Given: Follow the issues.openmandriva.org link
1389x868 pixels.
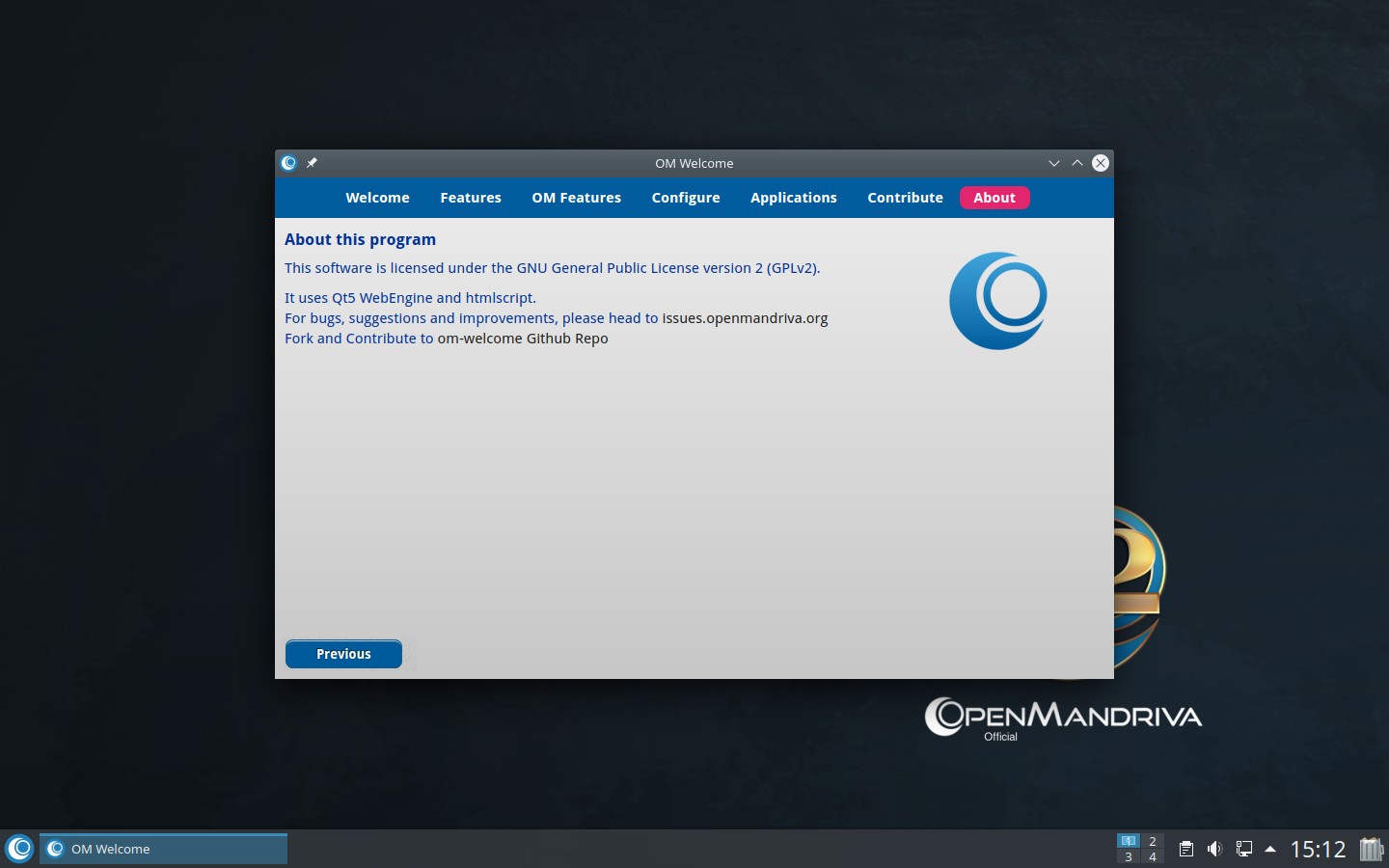Looking at the screenshot, I should 745,318.
